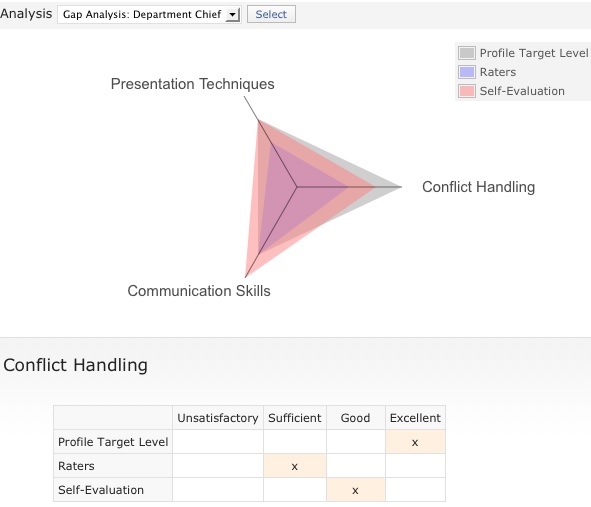Click the dropdown arrow next to Department Chief
The image size is (591, 507).
coord(233,15)
